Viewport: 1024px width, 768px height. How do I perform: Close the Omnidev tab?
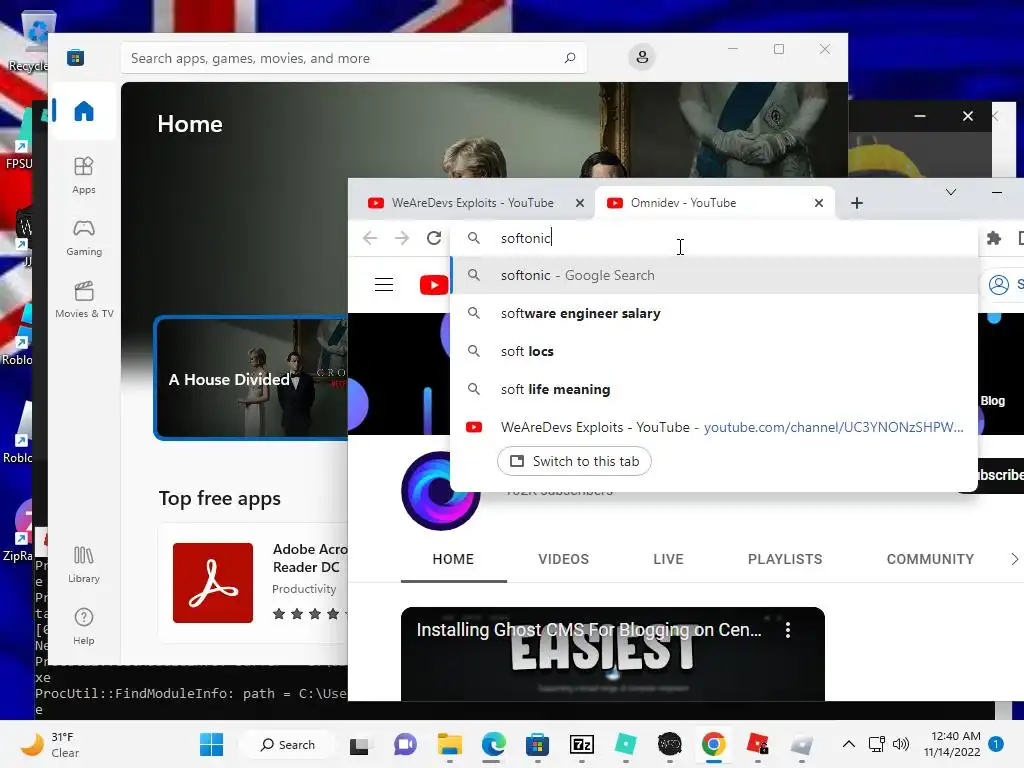pyautogui.click(x=818, y=203)
